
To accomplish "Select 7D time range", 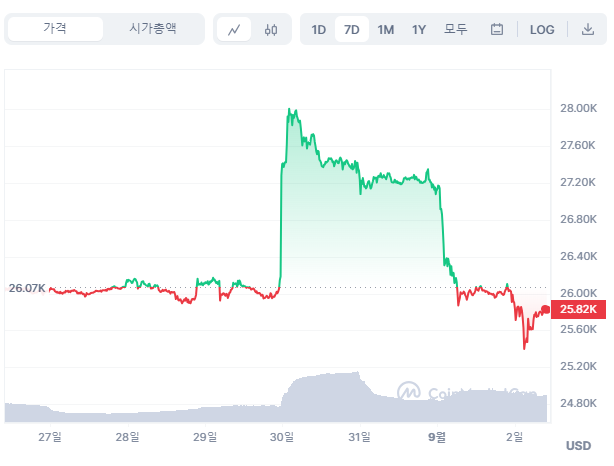I will click(352, 29).
